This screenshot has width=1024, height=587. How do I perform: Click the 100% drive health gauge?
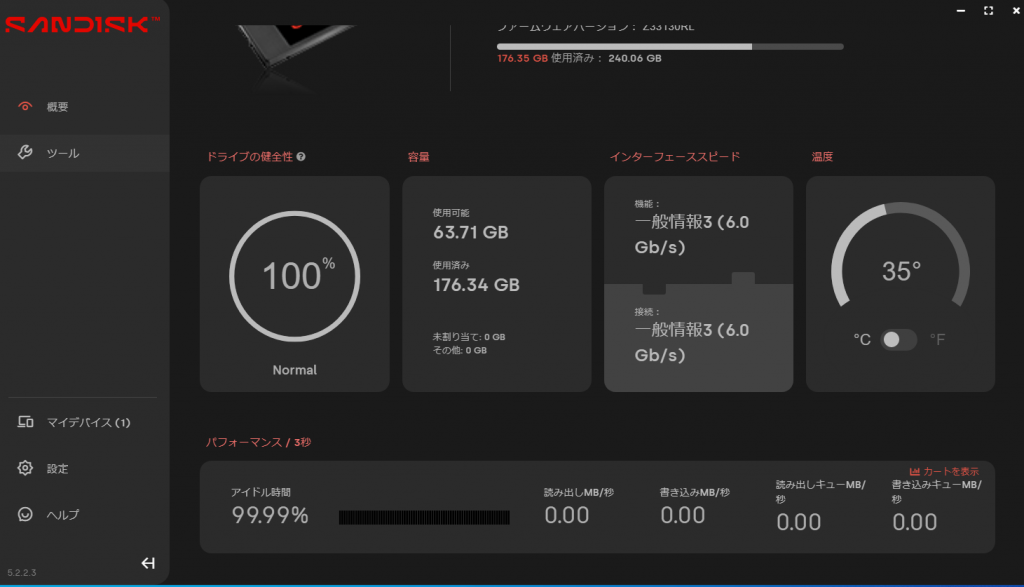coord(294,276)
